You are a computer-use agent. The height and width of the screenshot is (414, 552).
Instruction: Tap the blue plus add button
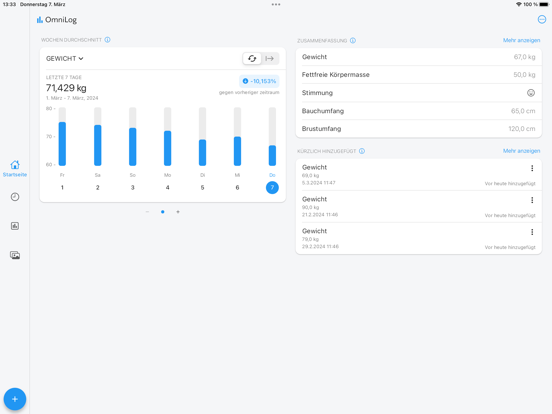15,399
